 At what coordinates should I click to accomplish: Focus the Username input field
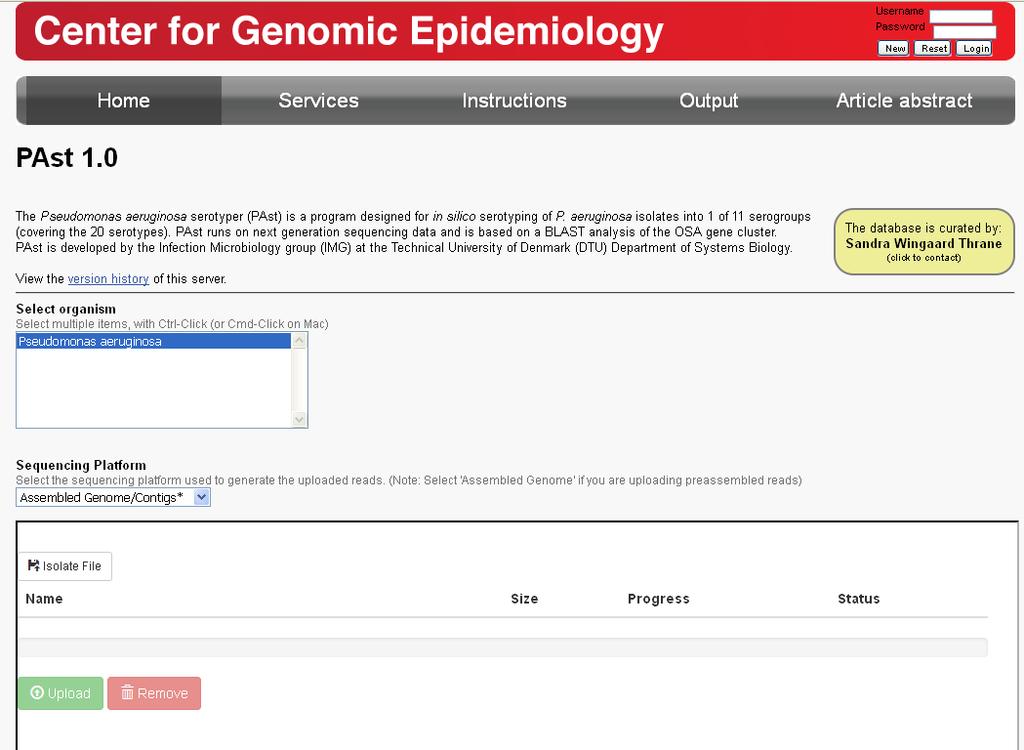point(961,16)
